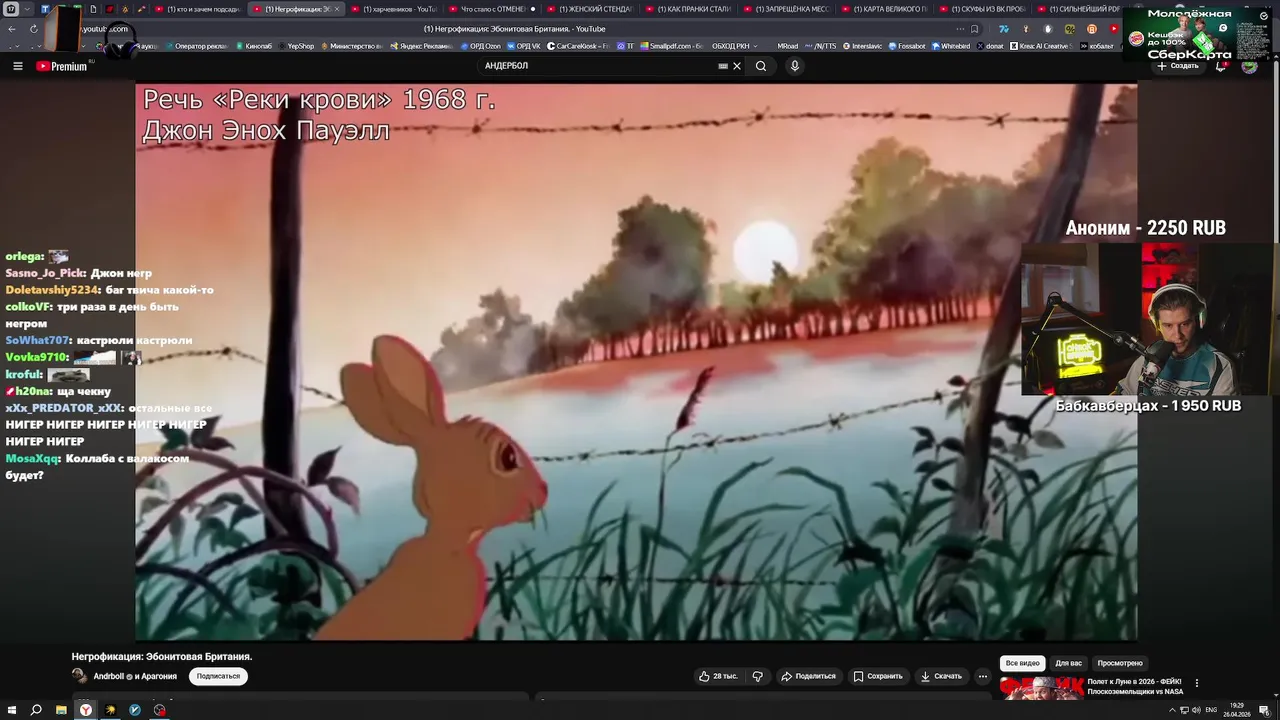Image resolution: width=1280 pixels, height=720 pixels.
Task: Switch to the харчевников YouTube tab
Action: (393, 9)
